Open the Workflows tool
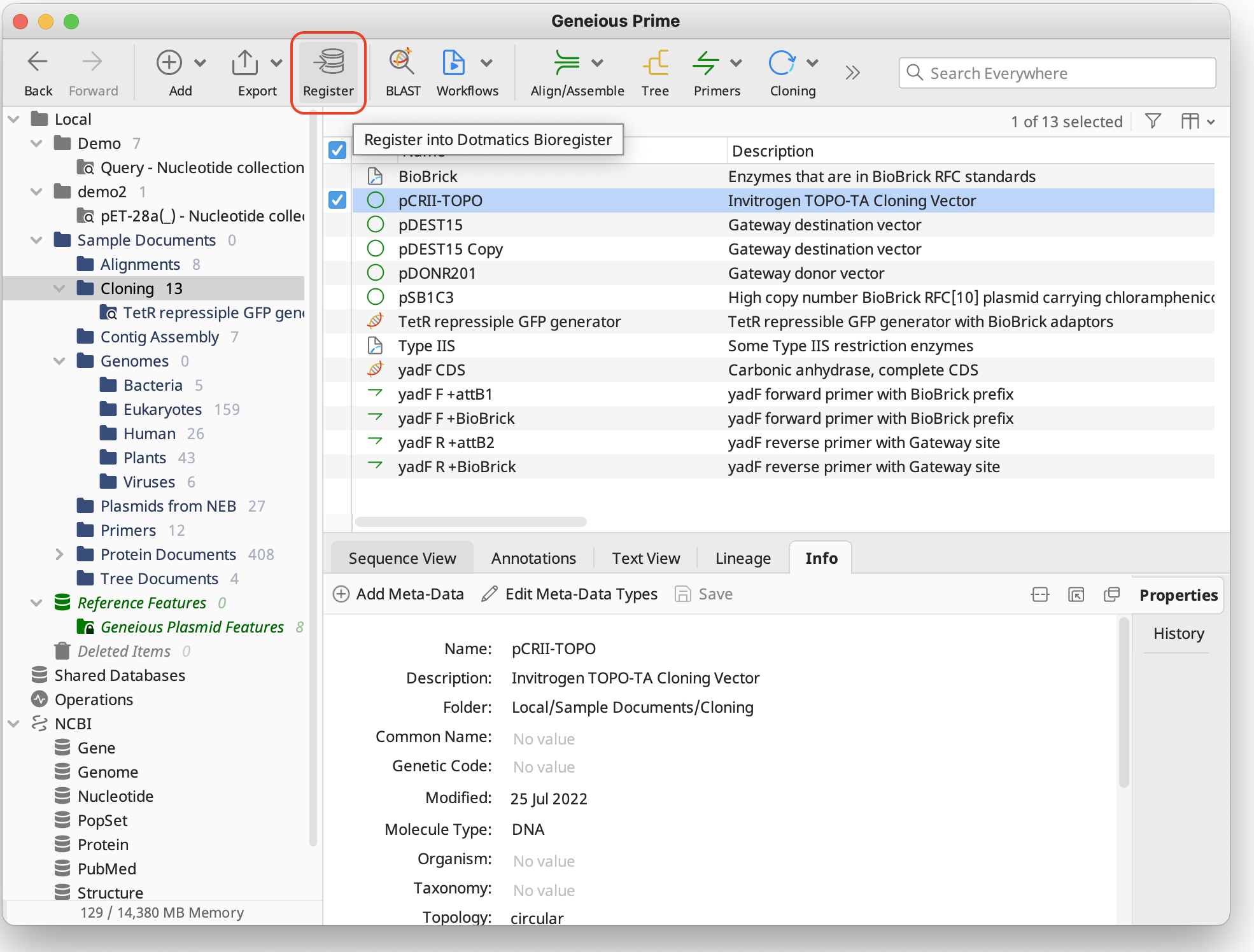This screenshot has height=952, width=1254. tap(454, 71)
